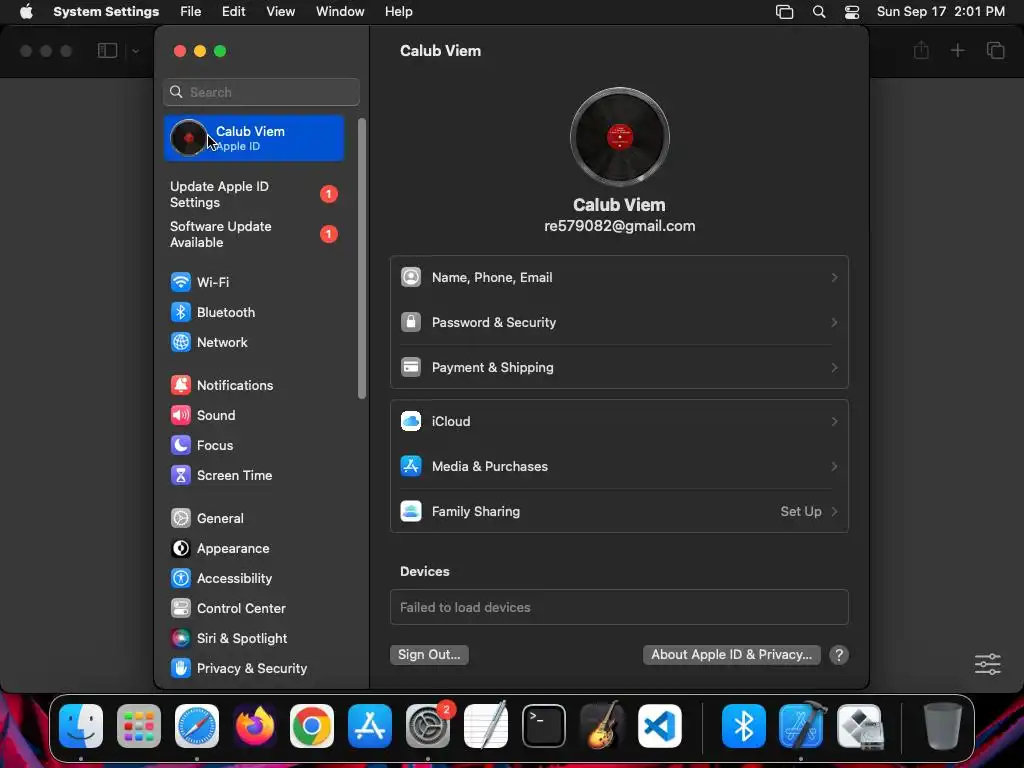Open the Window menu
1024x768 pixels.
tap(340, 12)
